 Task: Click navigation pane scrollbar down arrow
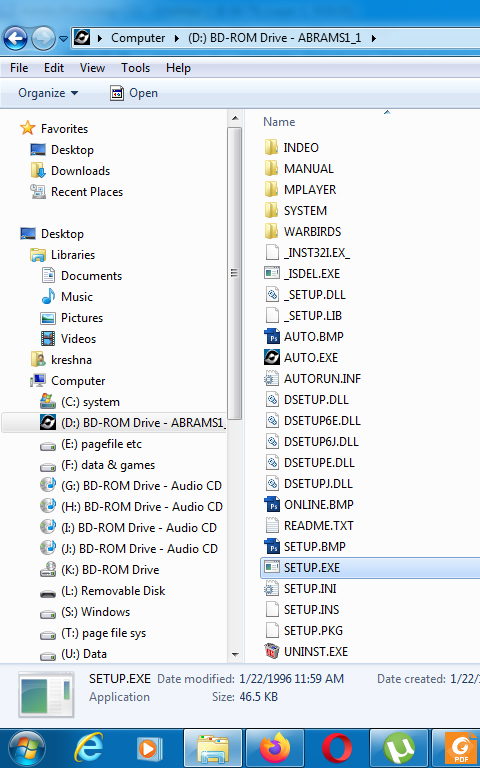coord(235,655)
